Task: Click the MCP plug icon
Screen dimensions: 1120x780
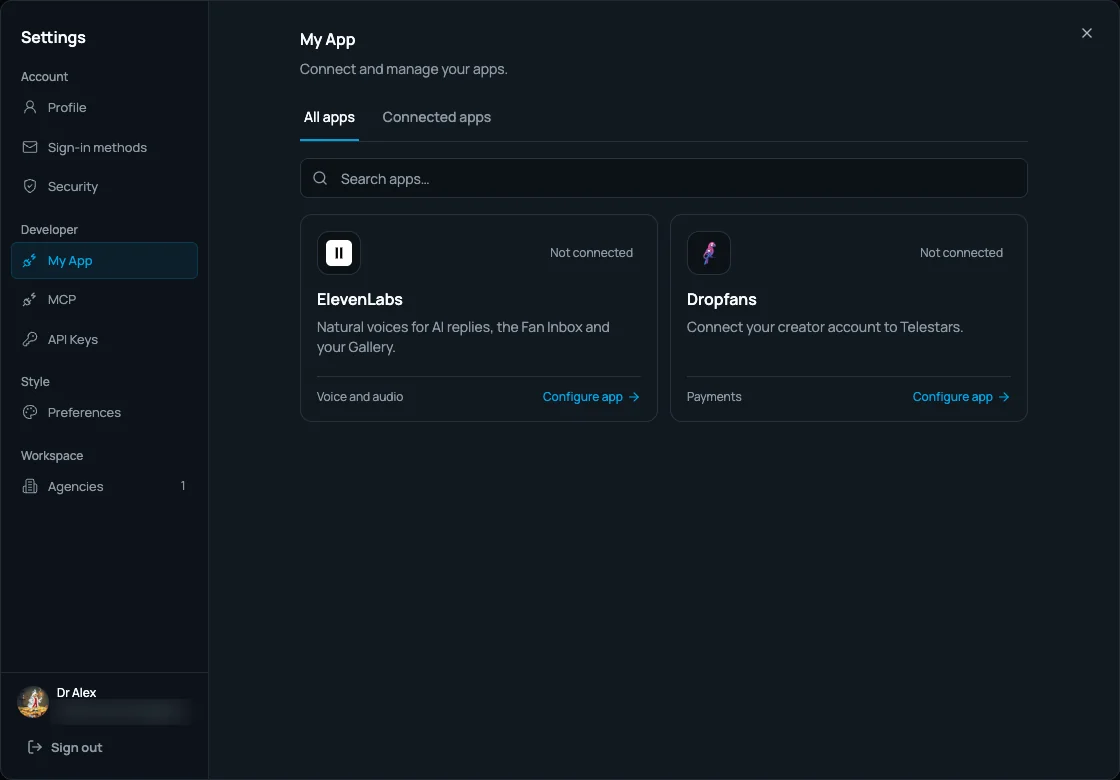Action: [30, 300]
